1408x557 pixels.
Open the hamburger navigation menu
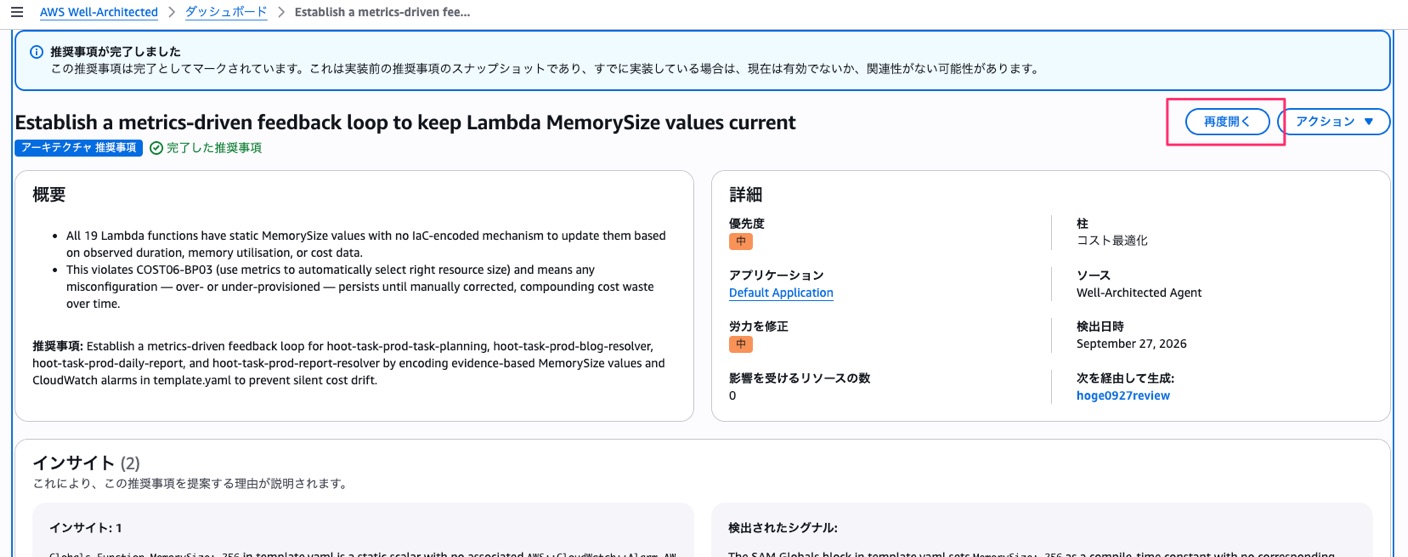[x=17, y=12]
